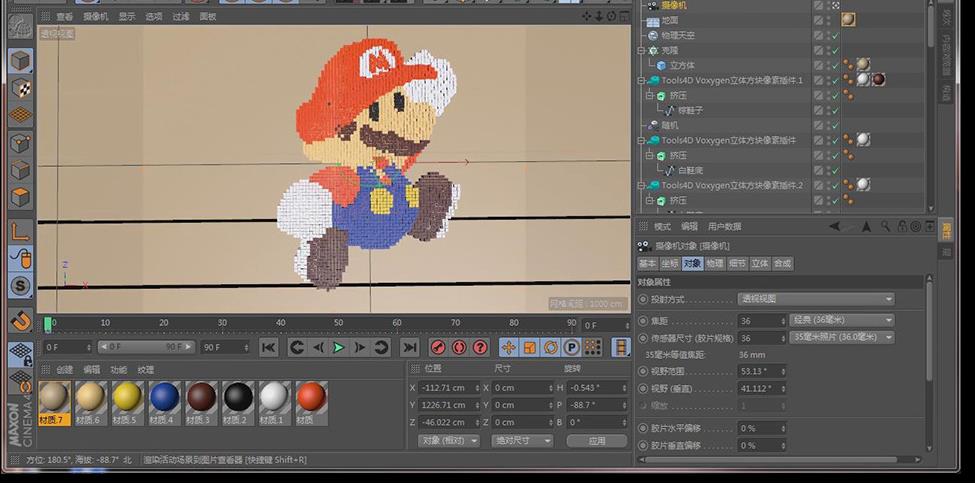Switch to the 合成 attribute tab

pos(782,264)
